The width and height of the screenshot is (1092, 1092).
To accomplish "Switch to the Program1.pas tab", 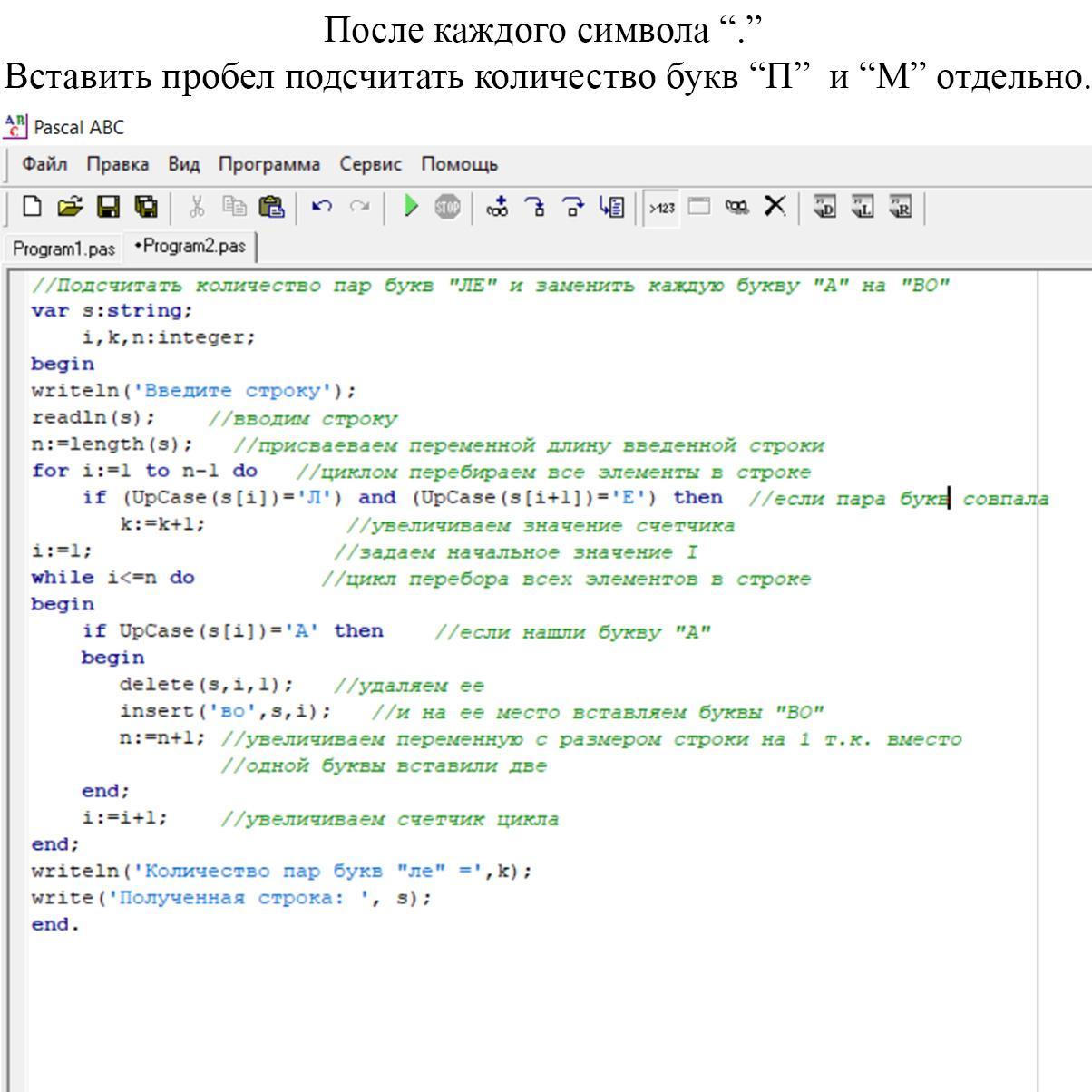I will point(64,248).
